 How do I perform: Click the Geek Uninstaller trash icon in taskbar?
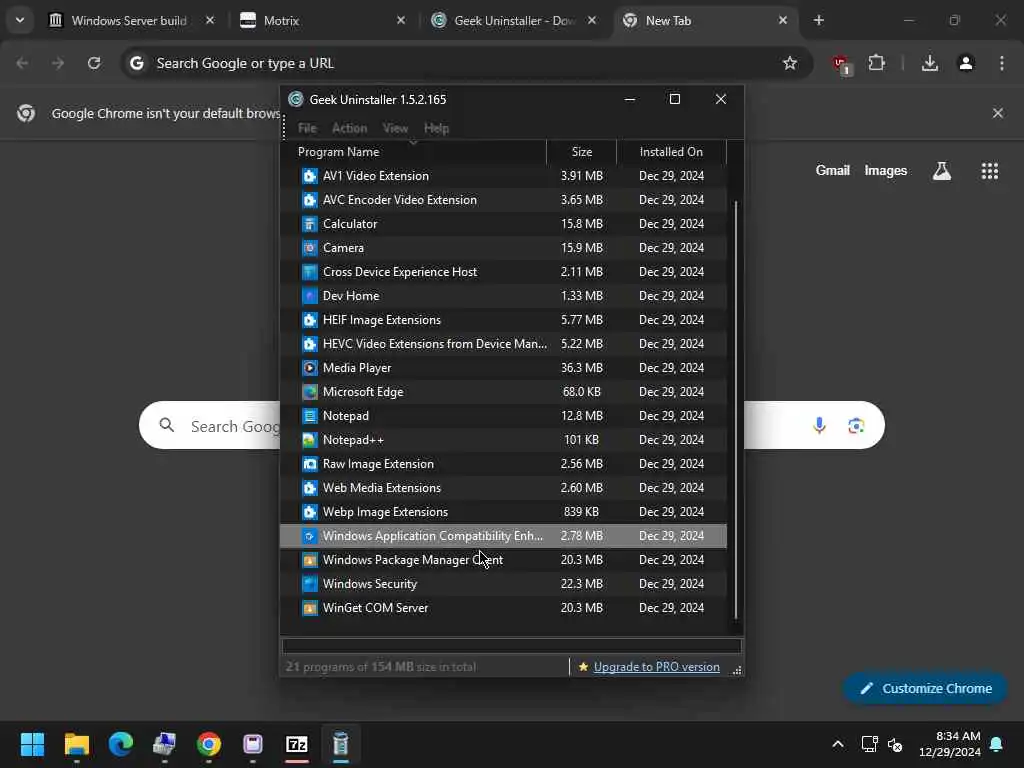(x=341, y=744)
